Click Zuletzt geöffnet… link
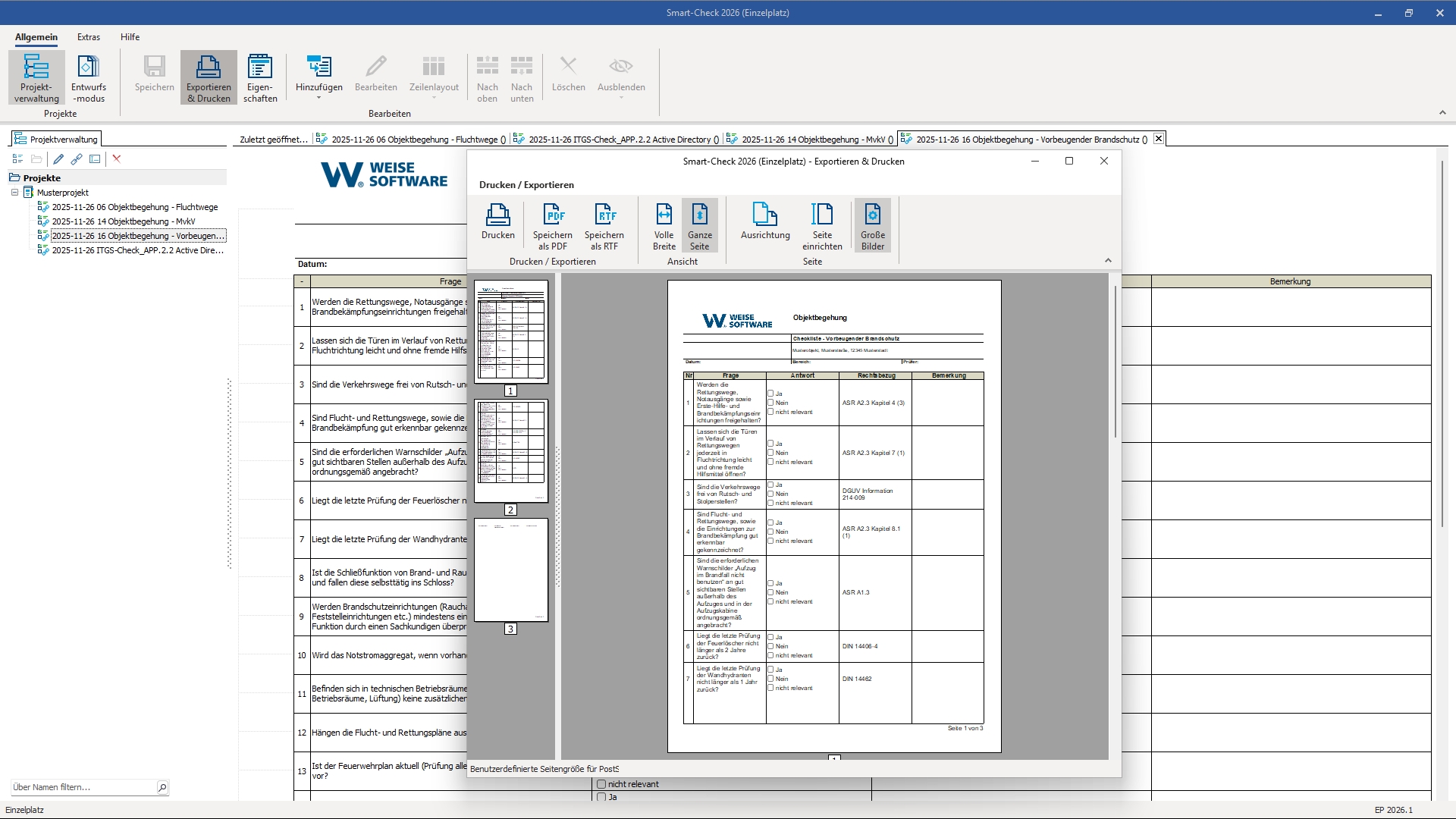 tap(273, 139)
